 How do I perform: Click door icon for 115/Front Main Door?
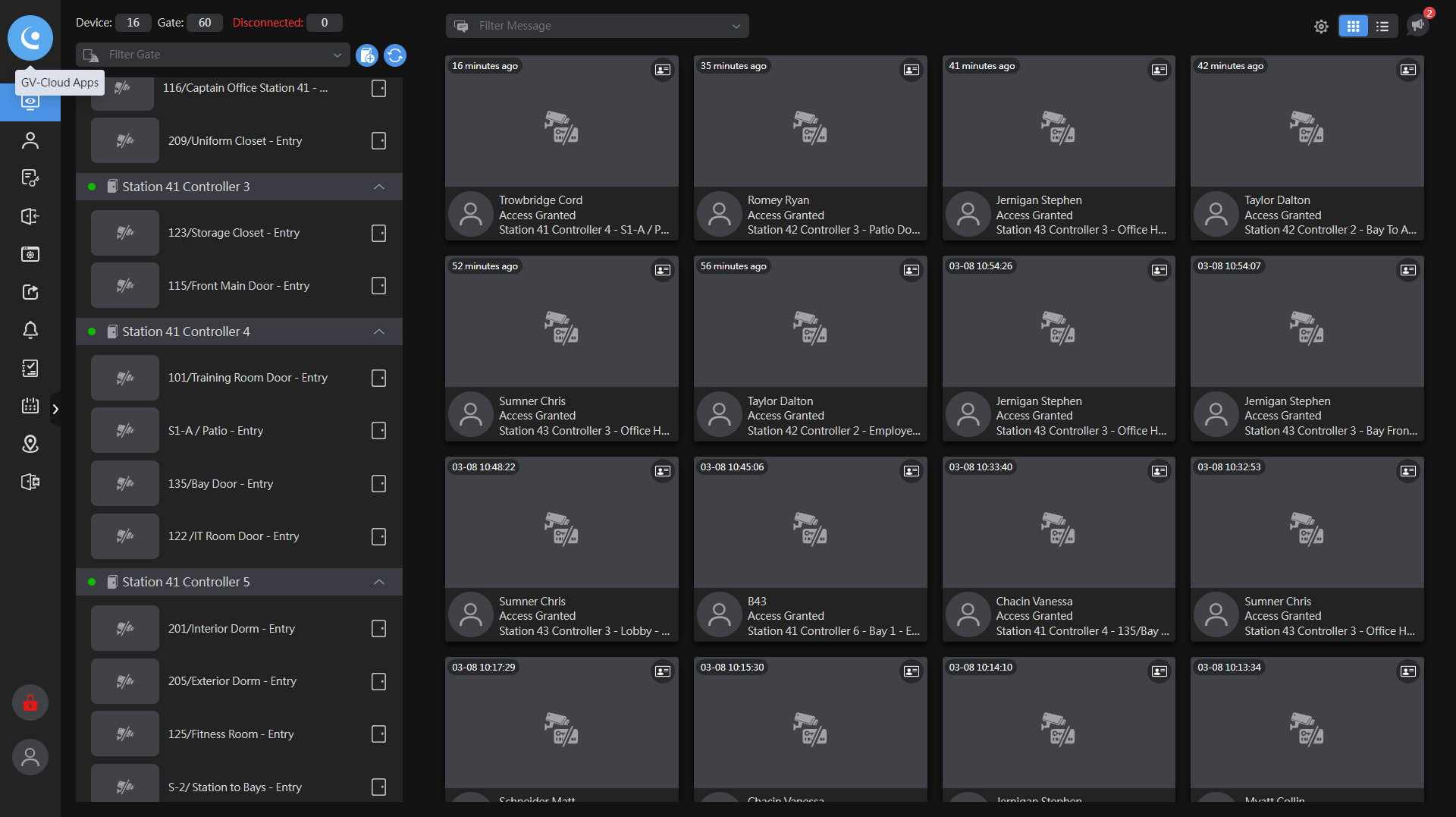coord(379,286)
